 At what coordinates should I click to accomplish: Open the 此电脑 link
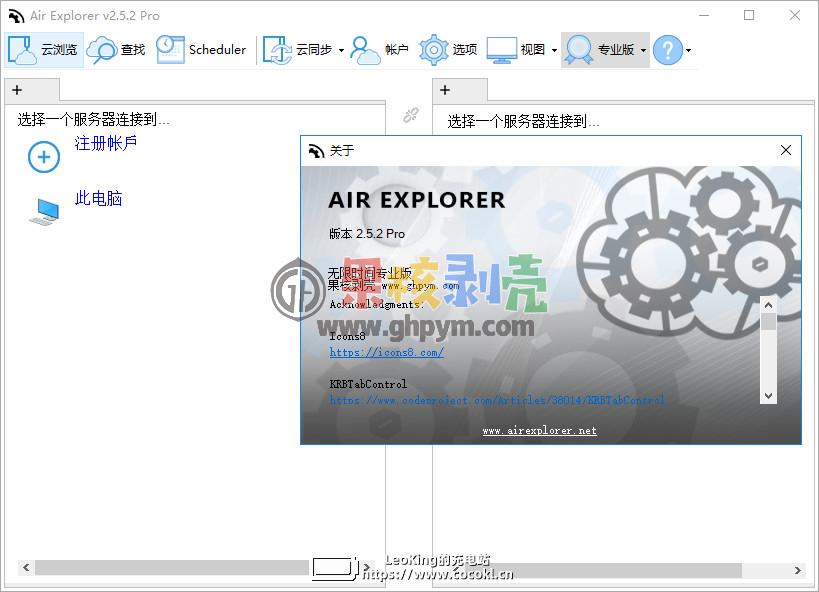click(x=98, y=199)
